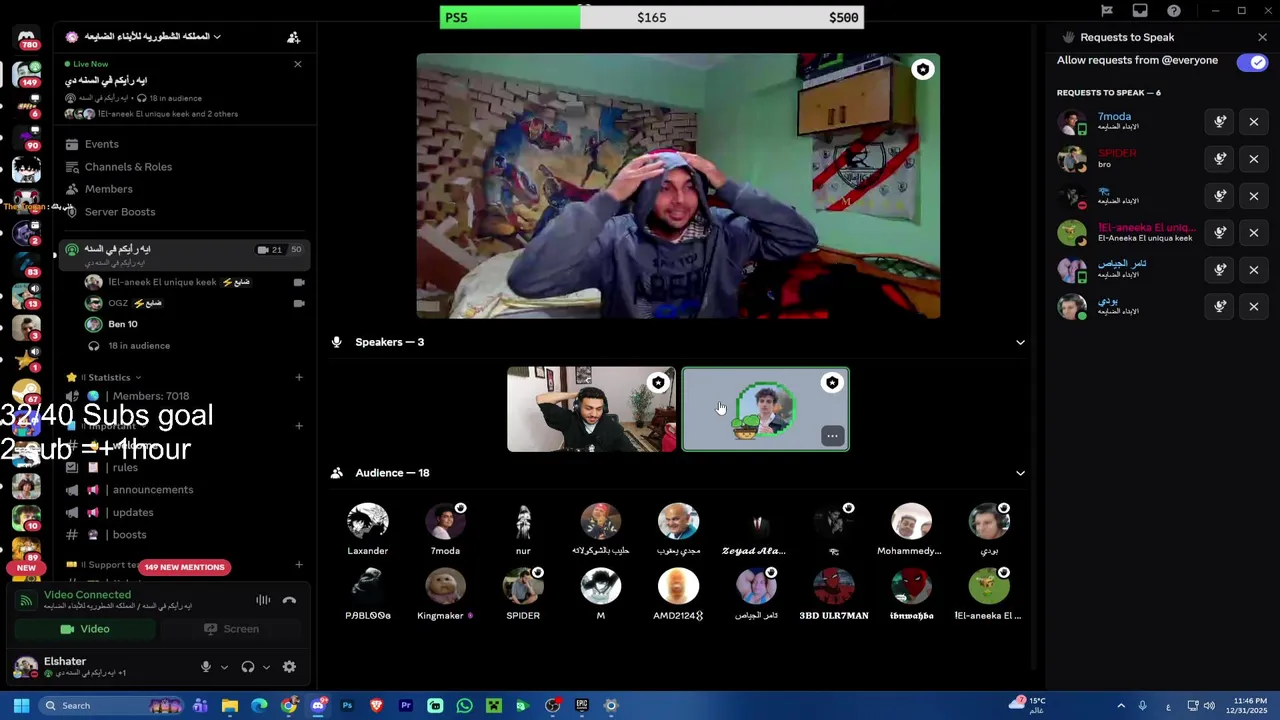Open Events in server sidebar
The image size is (1280, 720).
click(x=101, y=144)
